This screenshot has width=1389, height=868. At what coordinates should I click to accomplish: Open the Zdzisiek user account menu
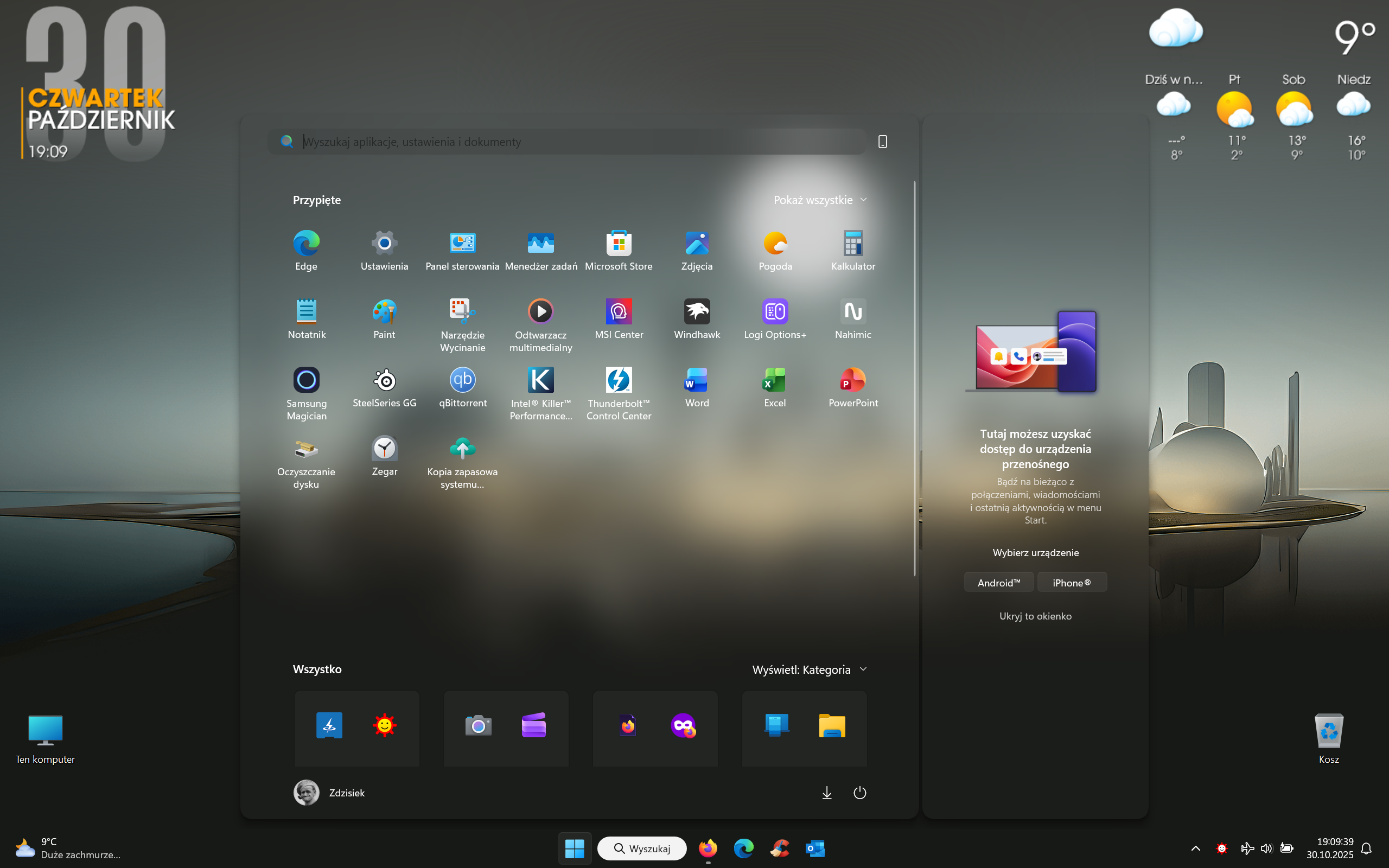pyautogui.click(x=329, y=793)
